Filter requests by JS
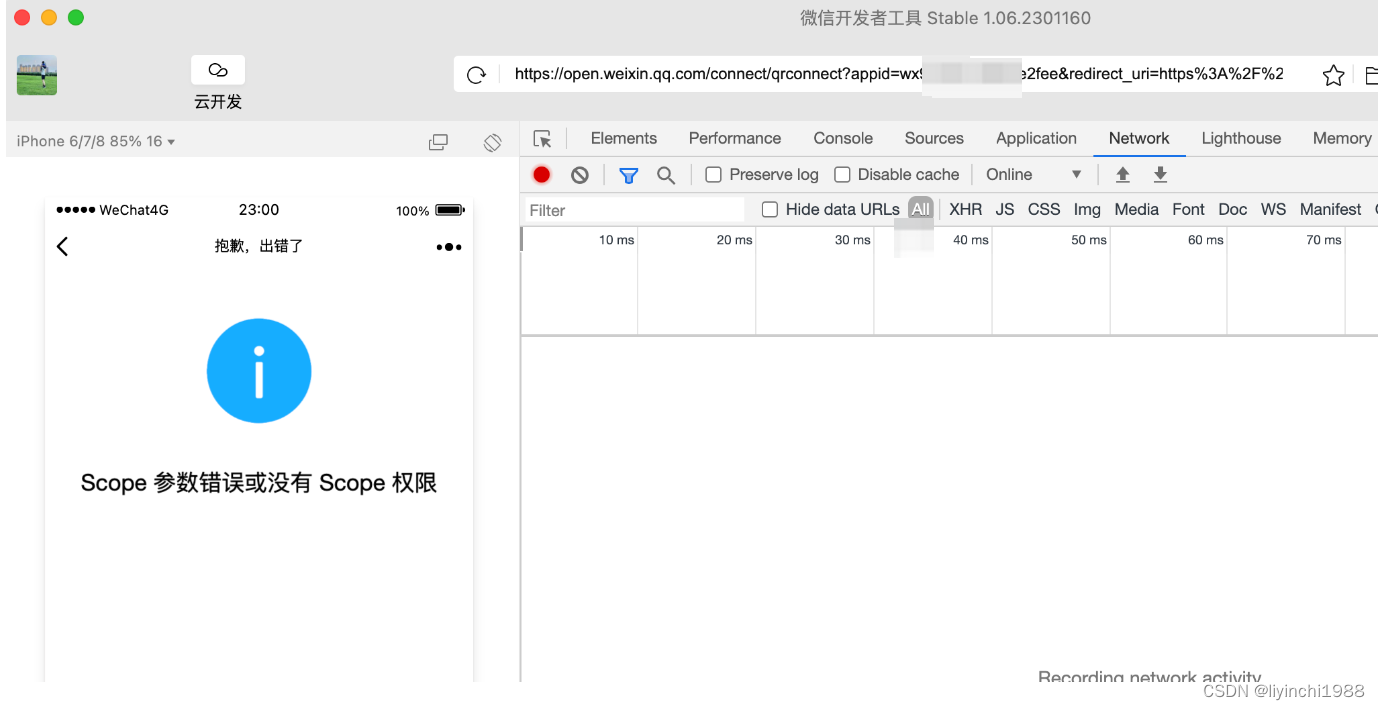Screen dimensions: 1380x710 tap(1005, 209)
